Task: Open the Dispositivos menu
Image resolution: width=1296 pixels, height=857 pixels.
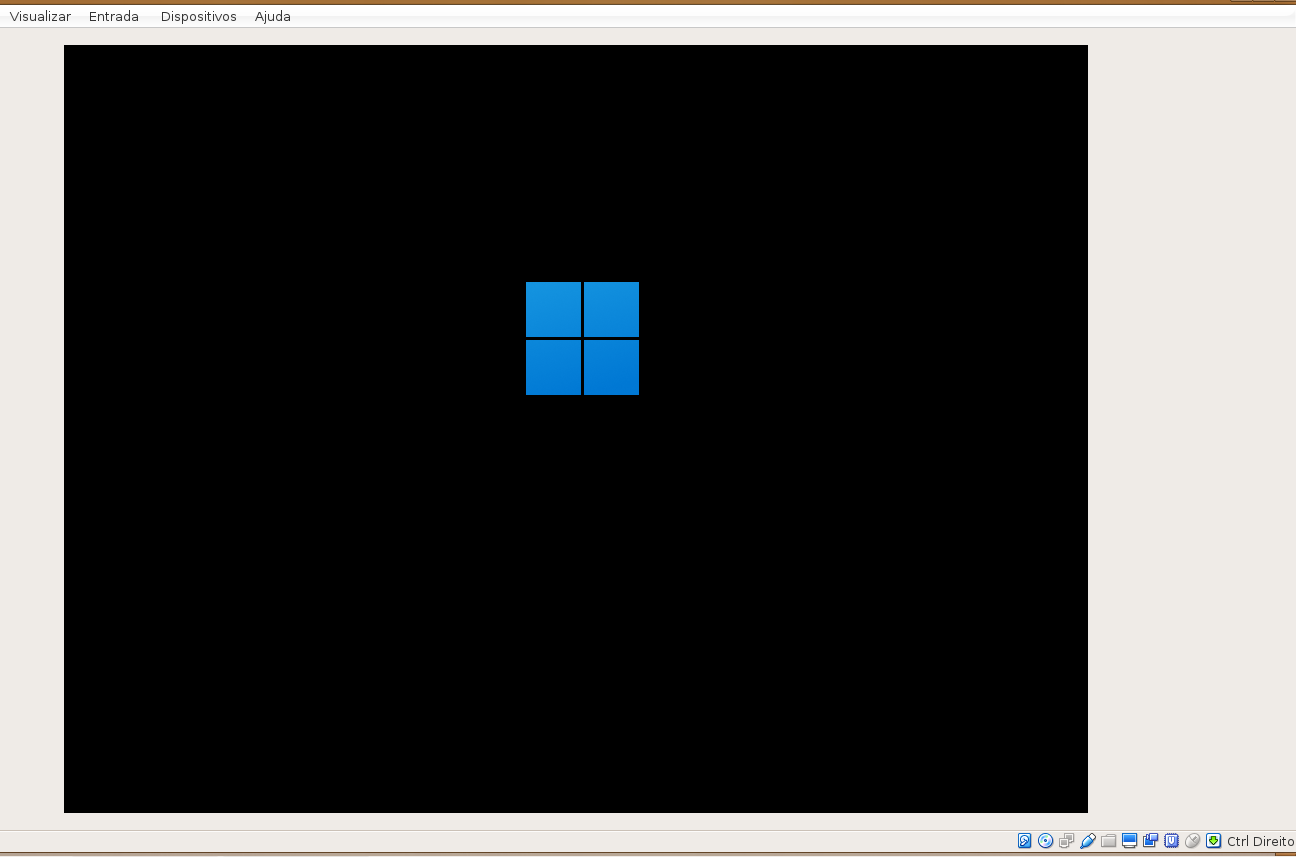Action: (x=199, y=17)
